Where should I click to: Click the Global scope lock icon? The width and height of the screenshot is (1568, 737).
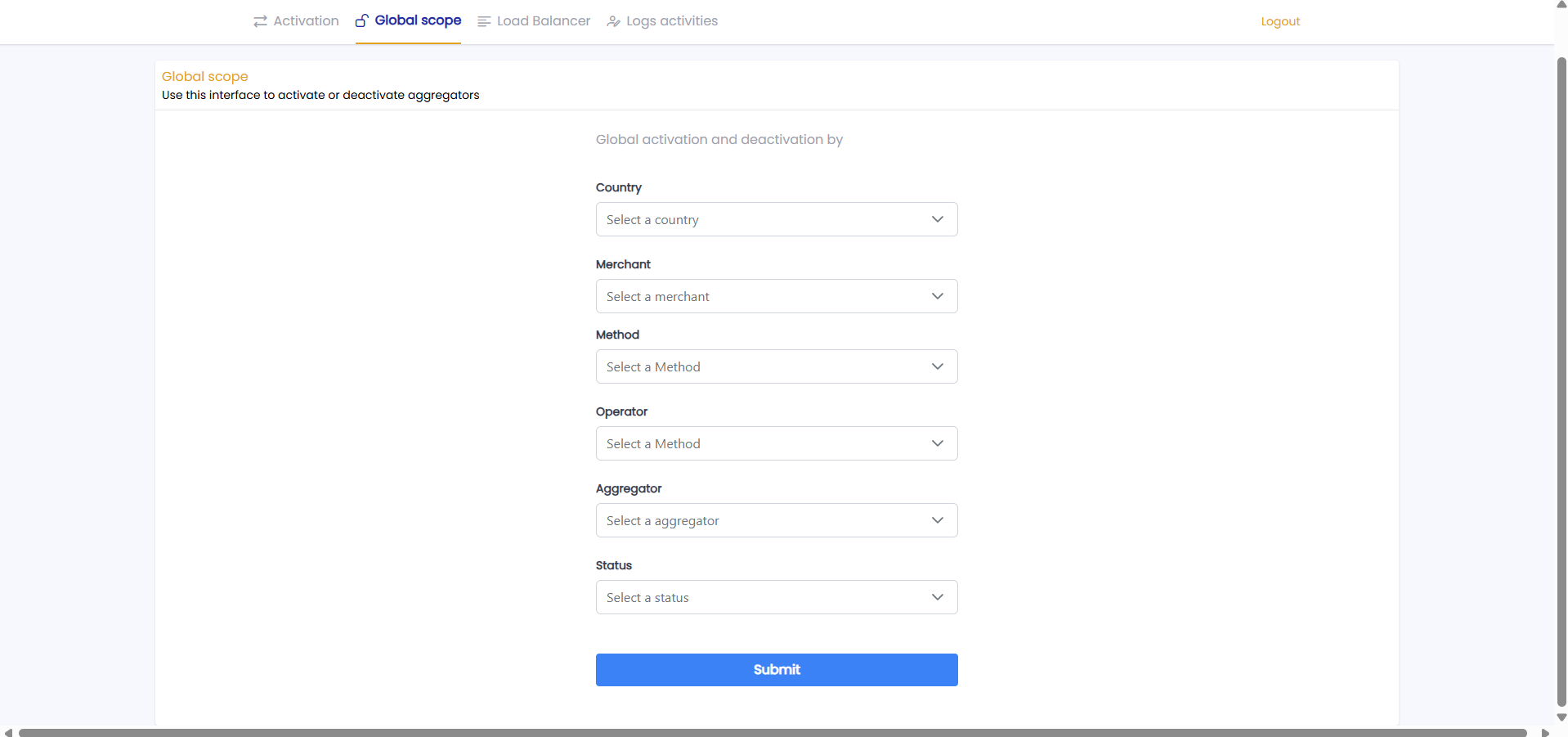tap(361, 20)
